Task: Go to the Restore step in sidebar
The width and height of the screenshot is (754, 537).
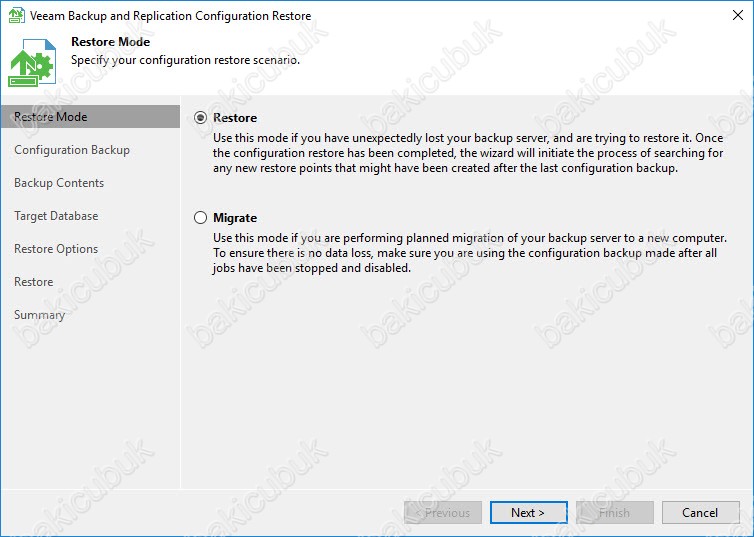Action: [x=34, y=282]
